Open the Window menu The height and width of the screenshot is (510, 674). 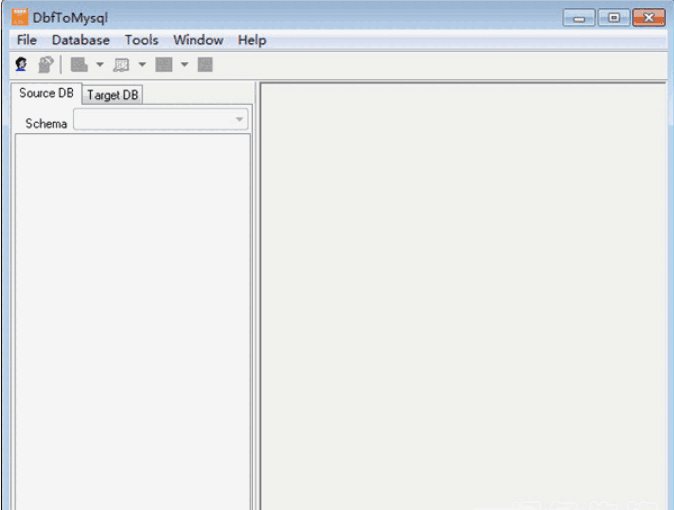198,40
